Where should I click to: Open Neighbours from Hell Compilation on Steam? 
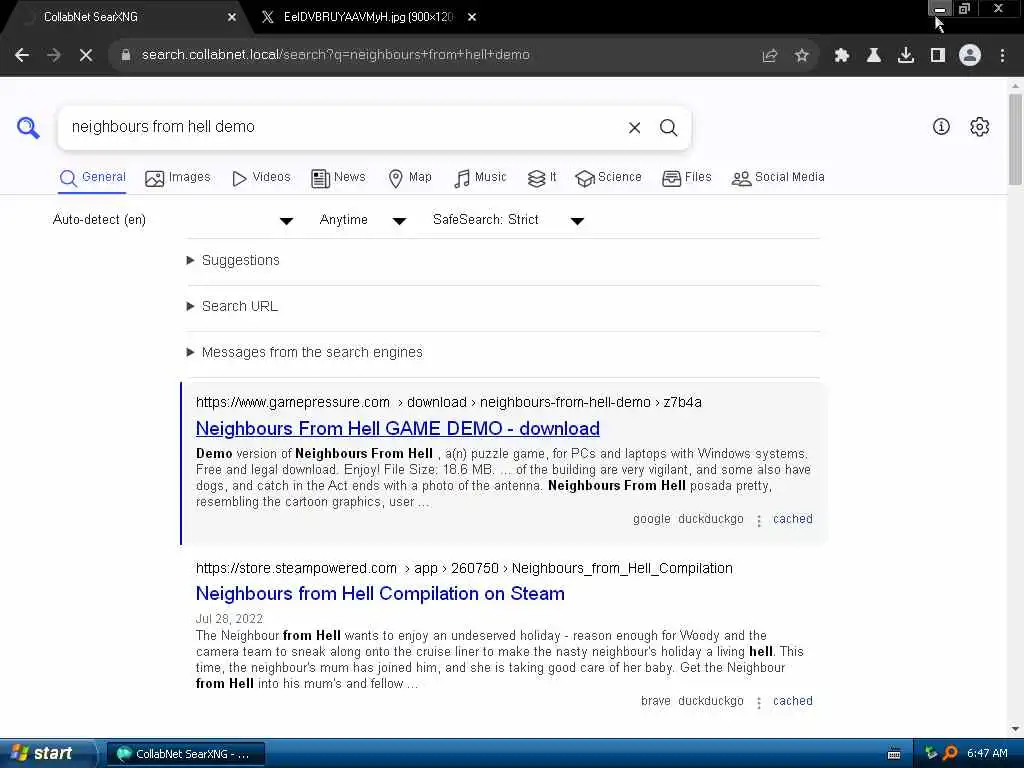(x=380, y=594)
